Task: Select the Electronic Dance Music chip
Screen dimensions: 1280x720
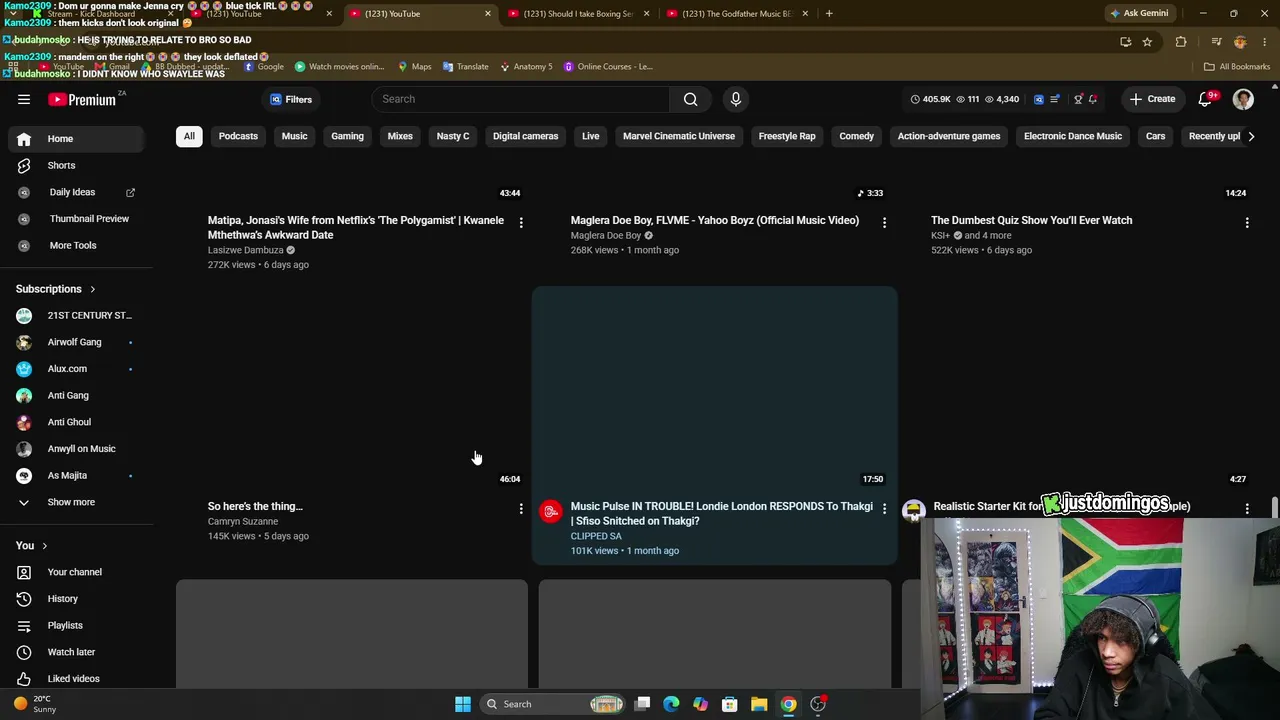Action: coord(1073,136)
